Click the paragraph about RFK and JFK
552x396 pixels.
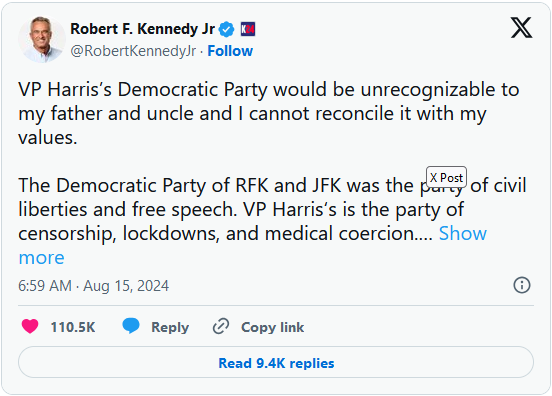272,210
